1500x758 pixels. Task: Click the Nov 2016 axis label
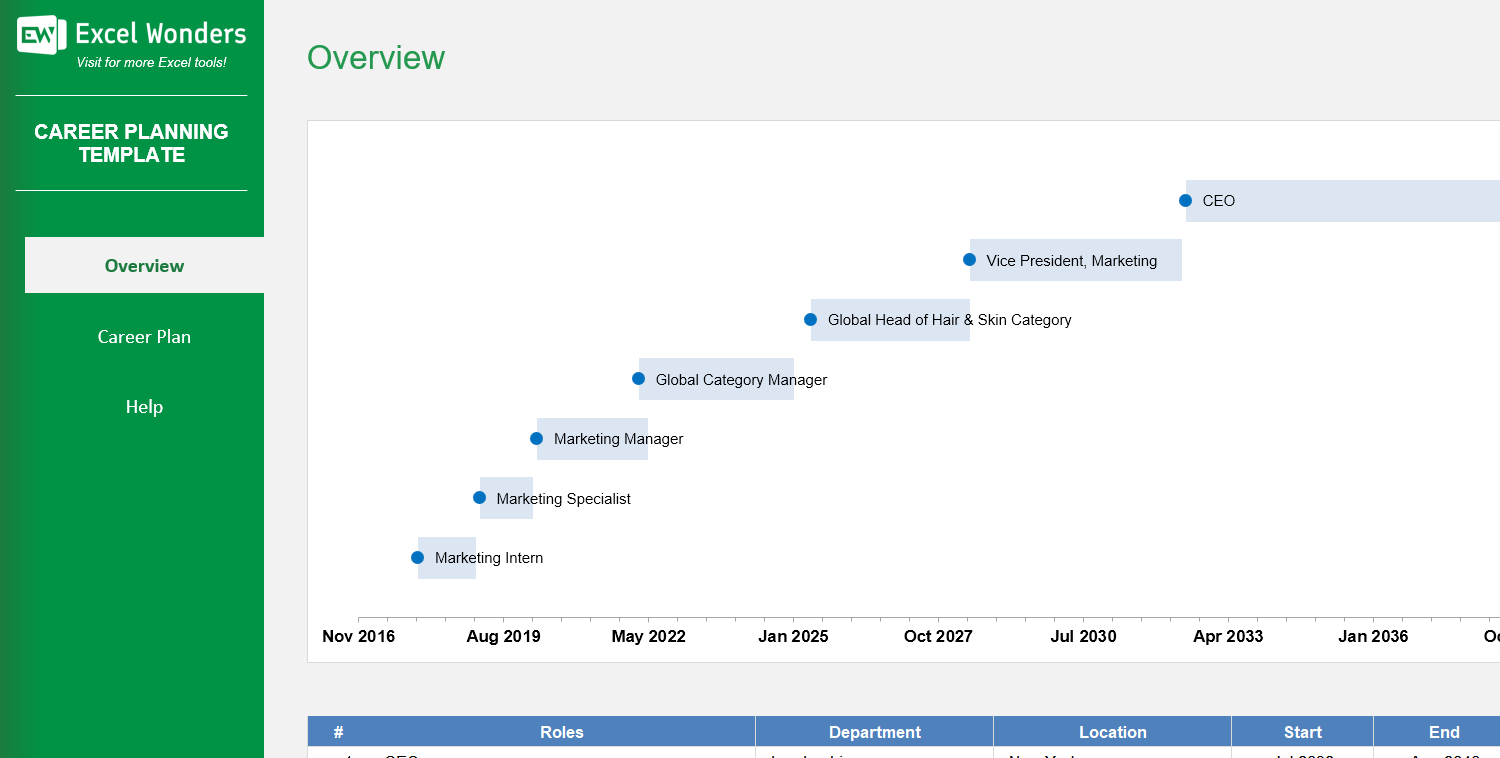359,636
